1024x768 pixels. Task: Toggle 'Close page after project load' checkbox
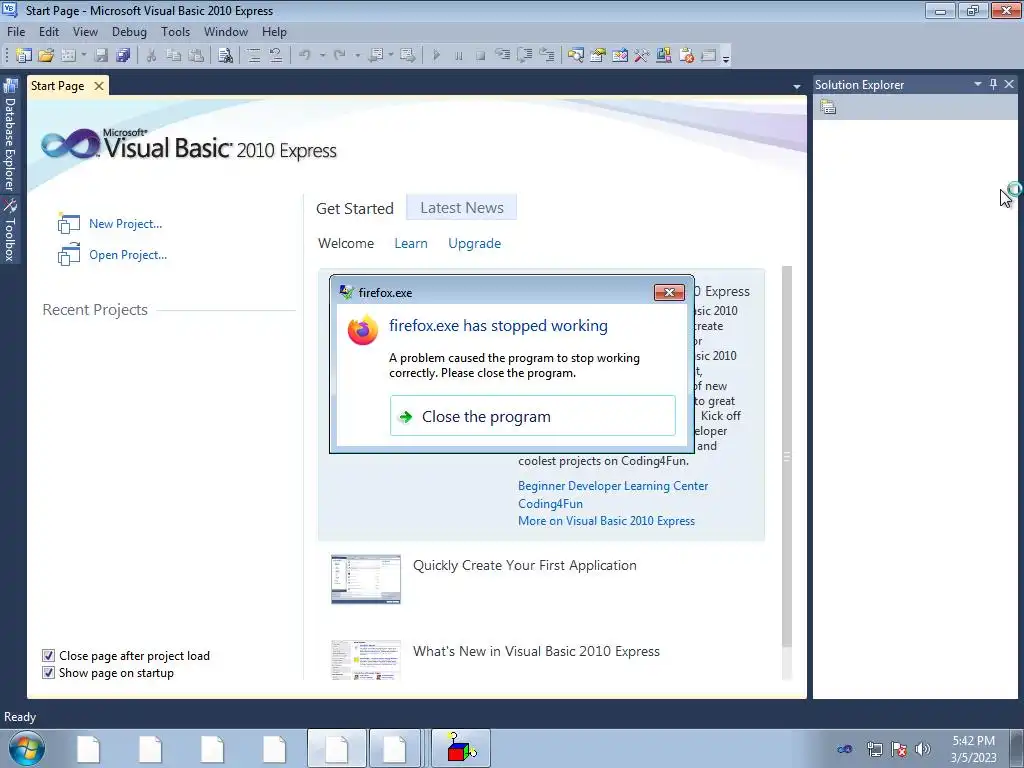[48, 655]
